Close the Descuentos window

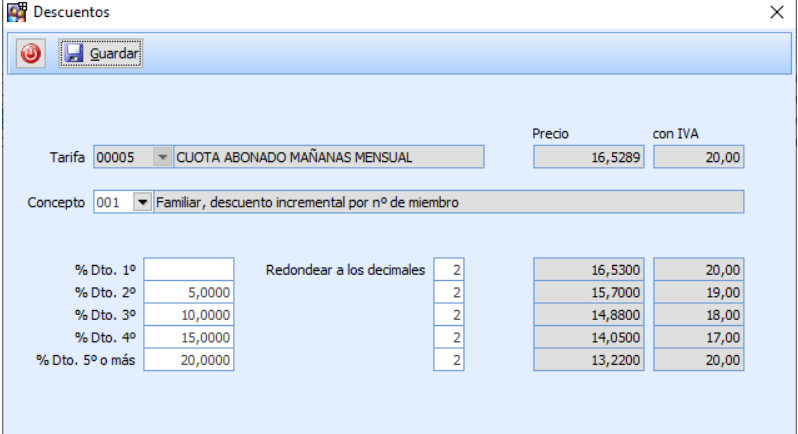776,13
